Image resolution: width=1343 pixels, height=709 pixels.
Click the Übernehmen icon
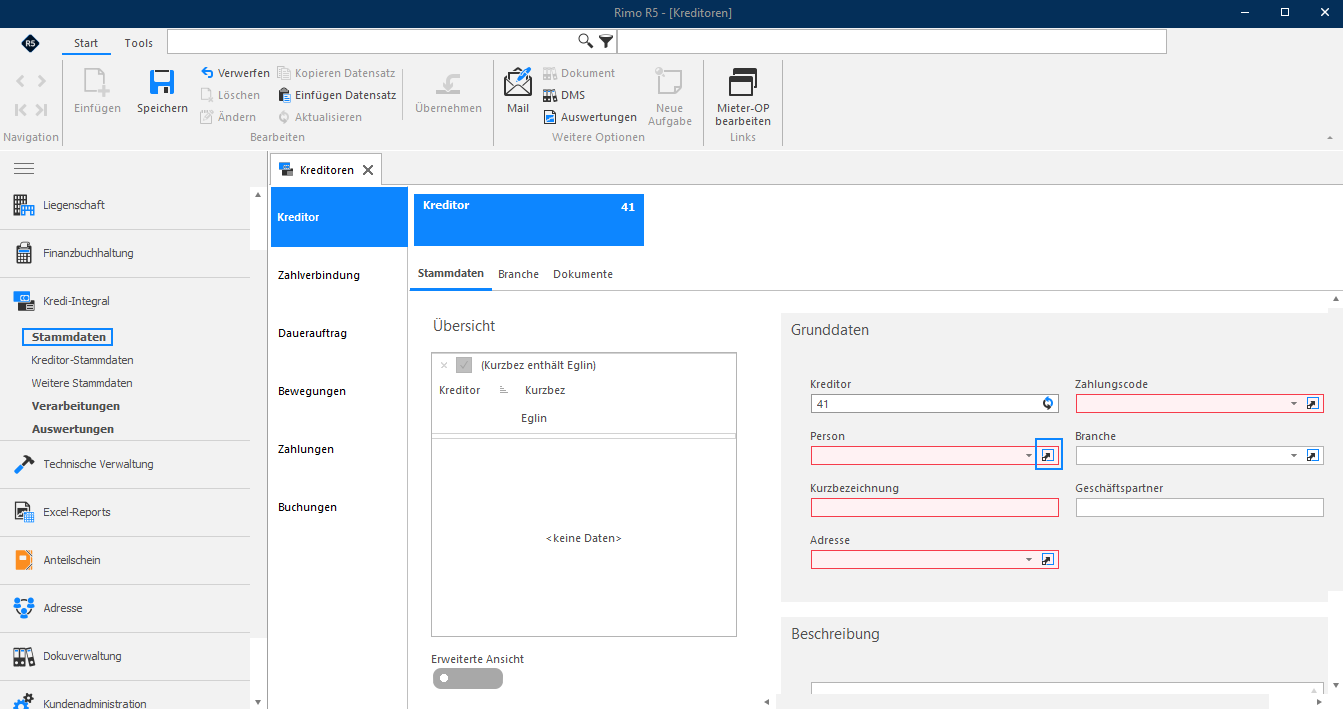448,82
